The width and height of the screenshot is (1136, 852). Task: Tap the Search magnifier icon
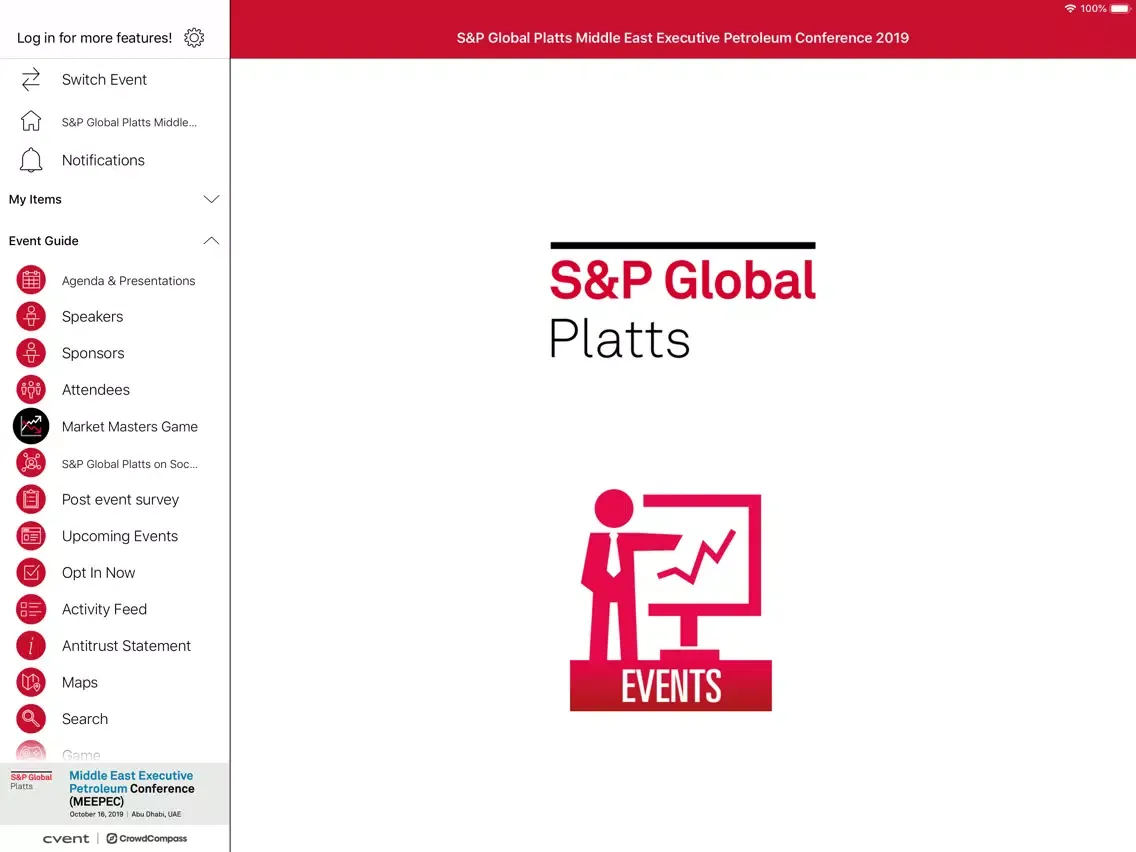(x=31, y=719)
